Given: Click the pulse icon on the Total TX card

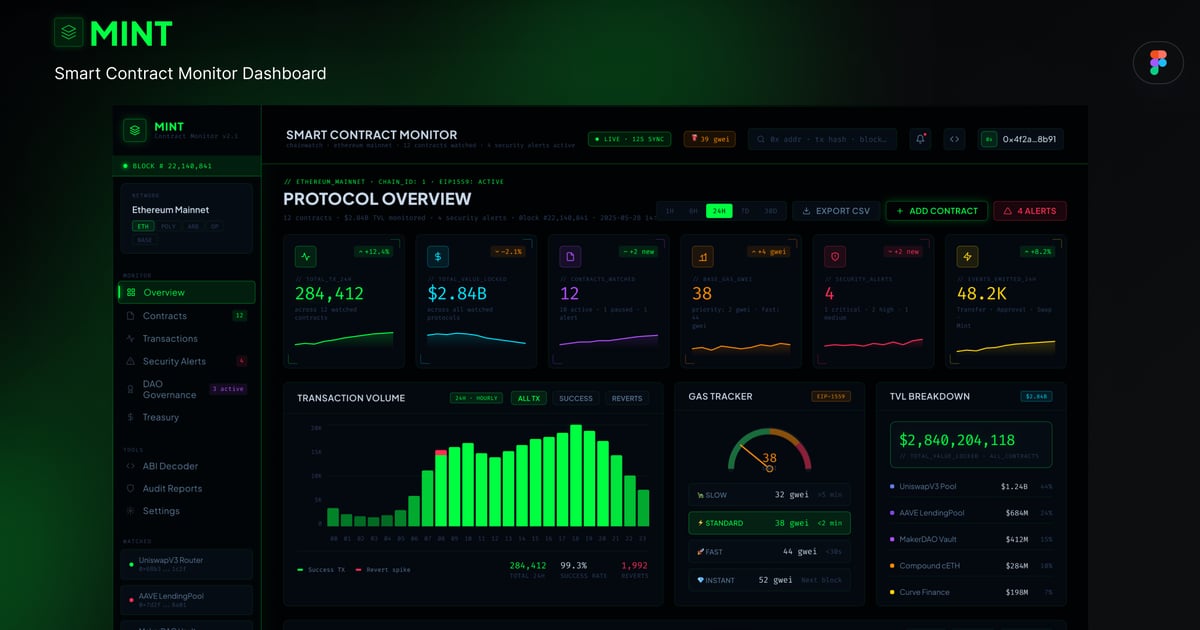Looking at the screenshot, I should [x=306, y=257].
